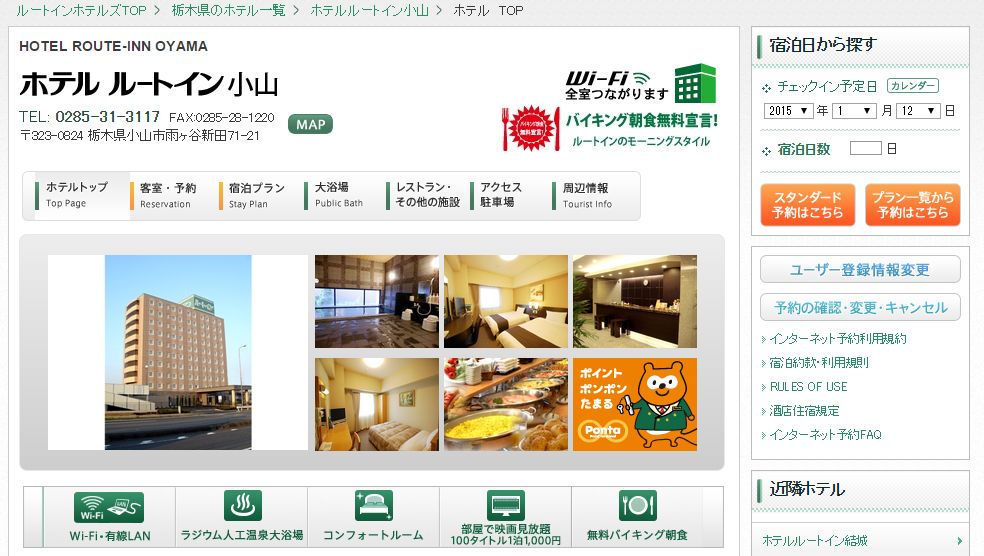984x556 pixels.
Task: Click the バイキング朝食無料宣言 banner text
Action: tap(641, 120)
